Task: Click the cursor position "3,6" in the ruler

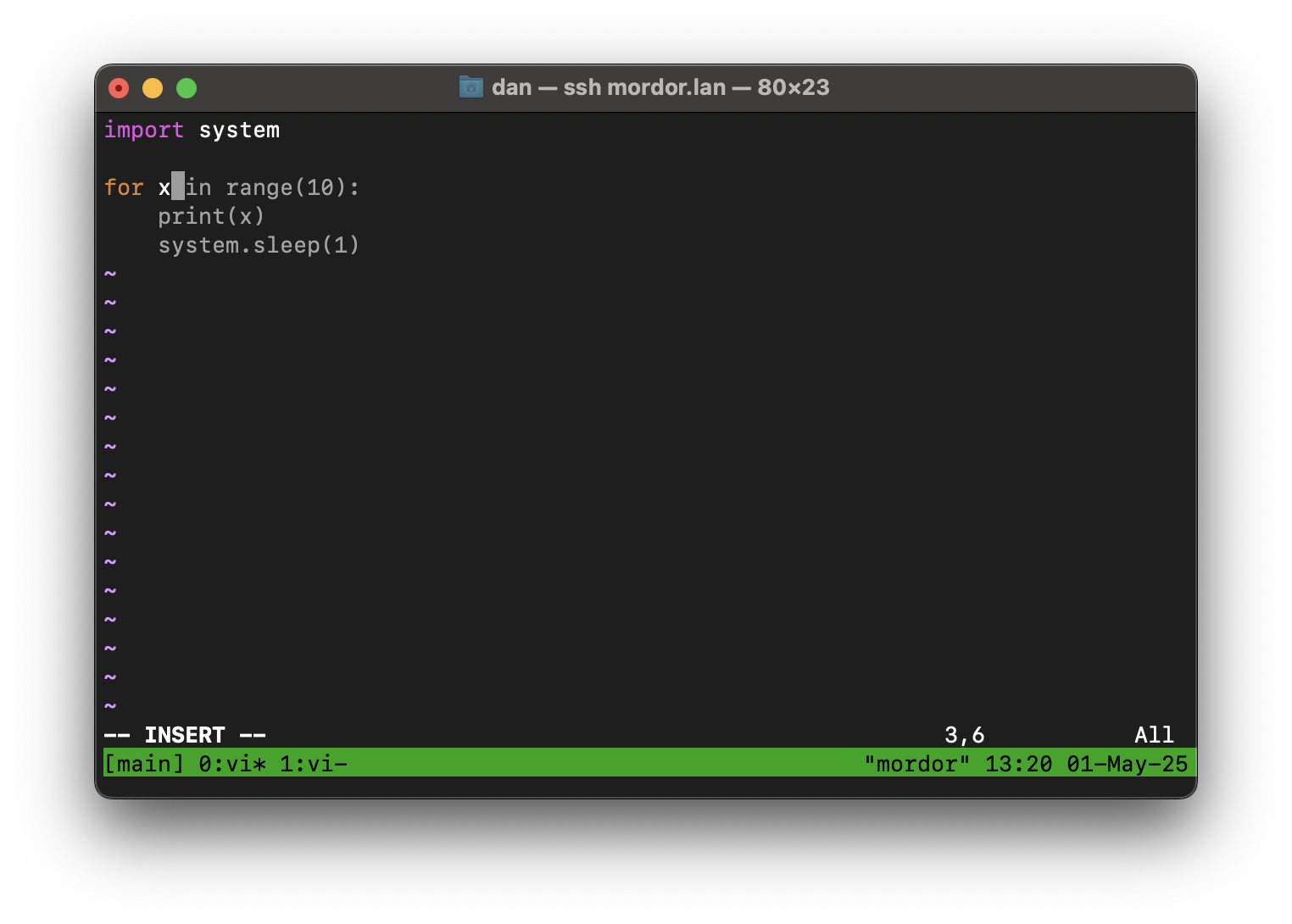Action: (x=965, y=735)
